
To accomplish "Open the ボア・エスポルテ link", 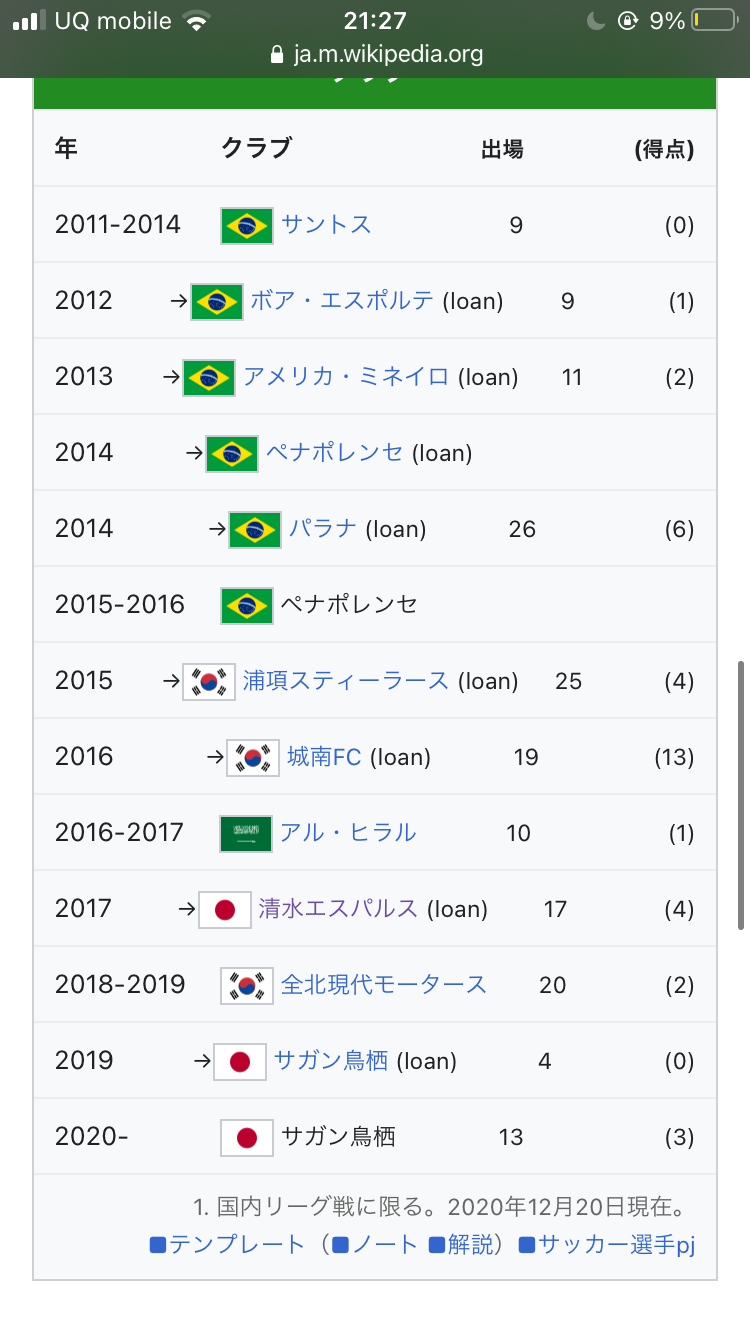I will point(342,300).
